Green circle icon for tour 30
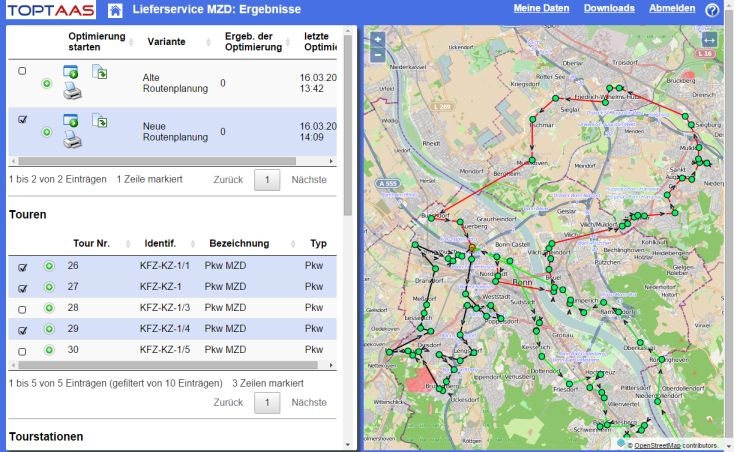The height and width of the screenshot is (452, 734). click(x=49, y=350)
